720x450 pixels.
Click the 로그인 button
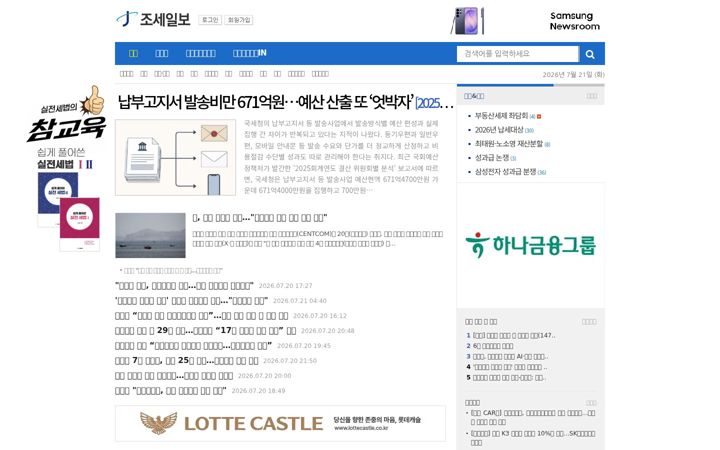pyautogui.click(x=210, y=20)
